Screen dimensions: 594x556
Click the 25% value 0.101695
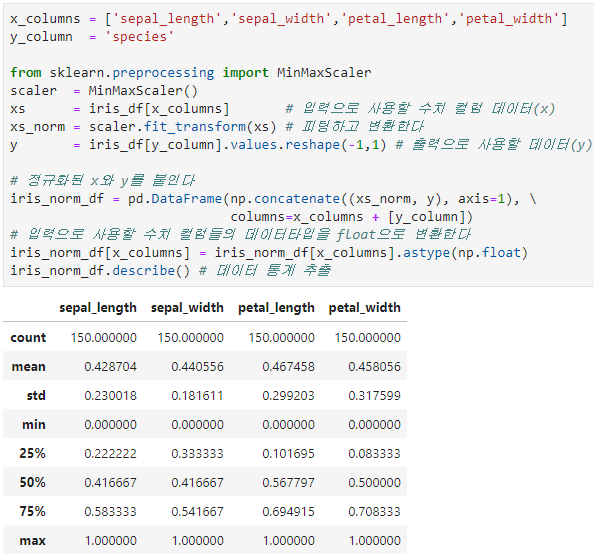tap(288, 453)
